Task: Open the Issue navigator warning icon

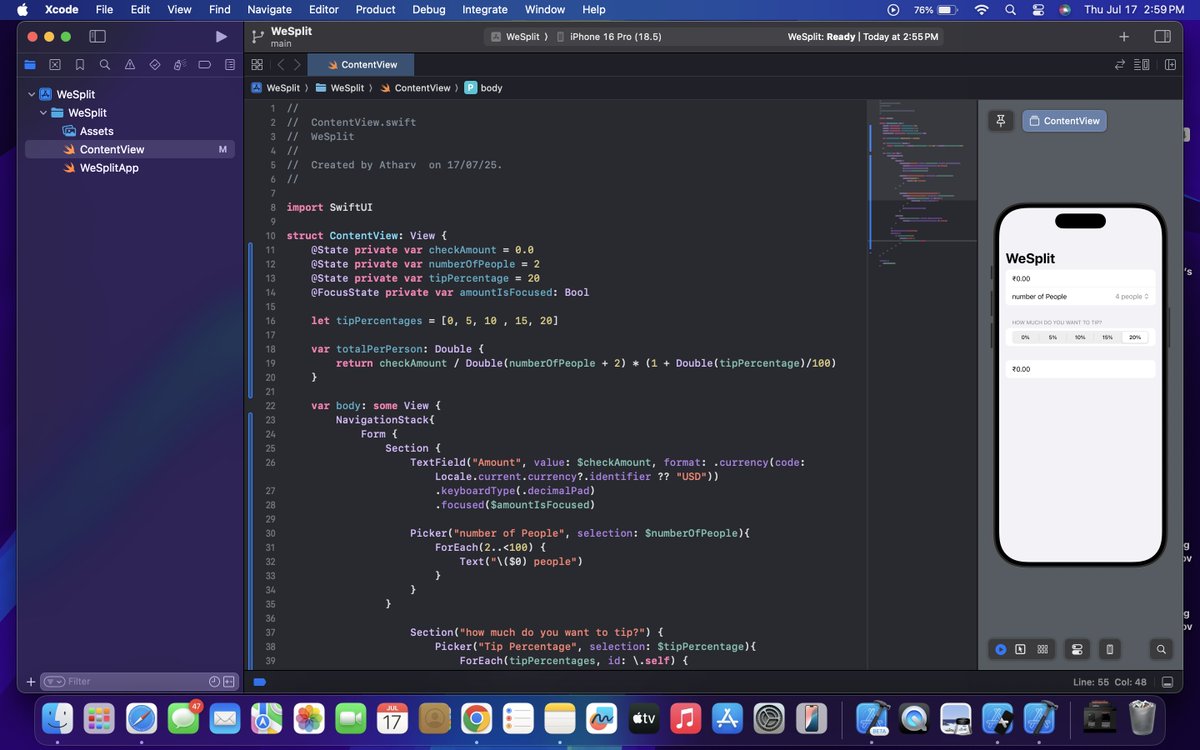Action: coord(130,64)
